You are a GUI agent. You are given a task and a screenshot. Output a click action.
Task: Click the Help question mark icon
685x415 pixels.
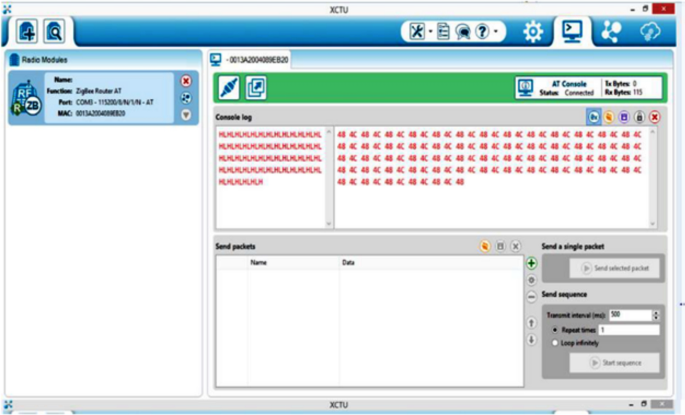click(482, 31)
